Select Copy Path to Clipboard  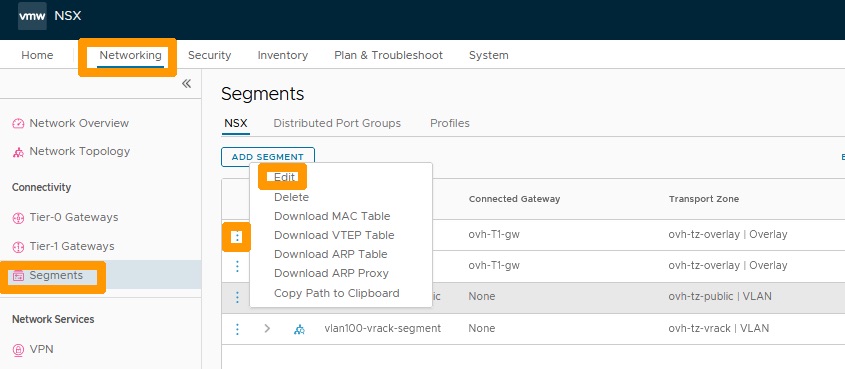[x=337, y=293]
